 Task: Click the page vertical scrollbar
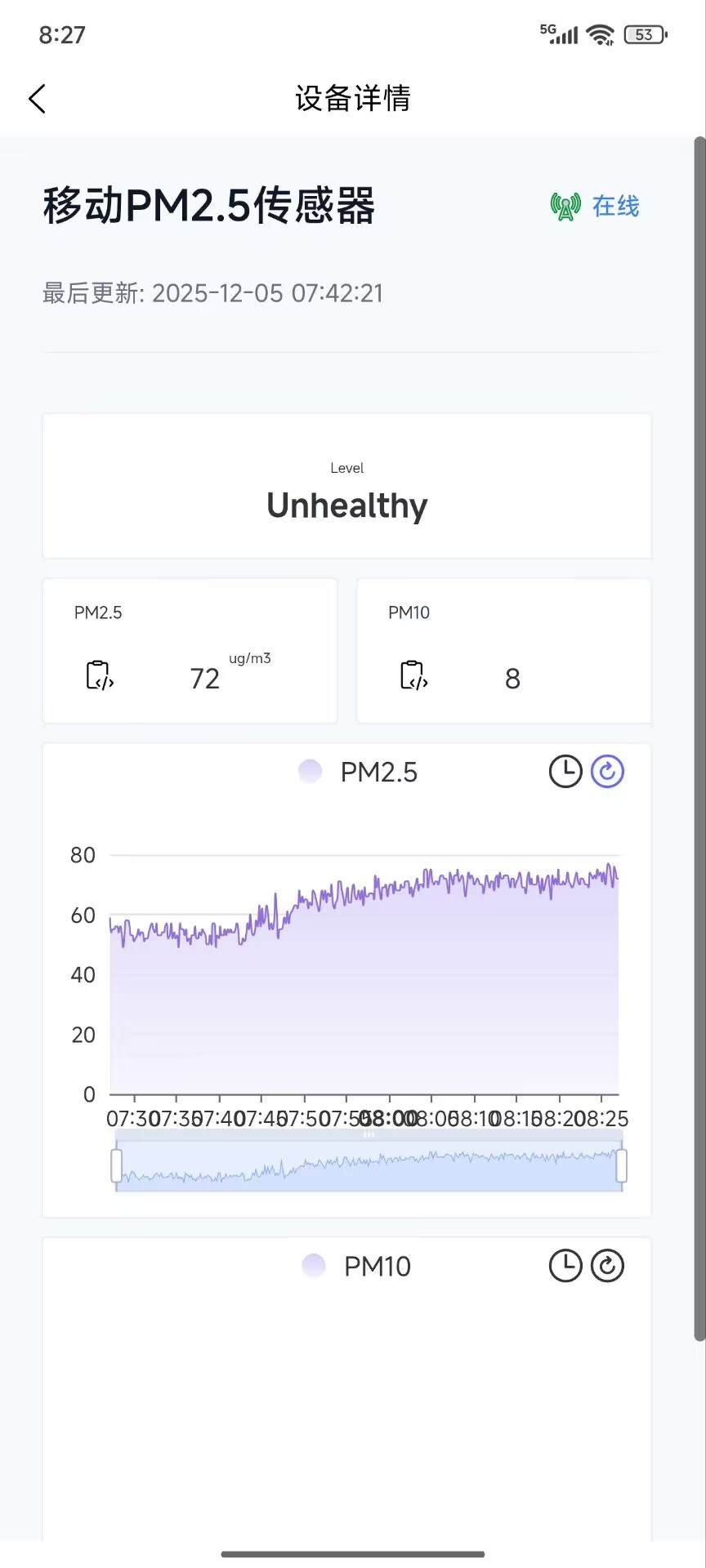click(699, 735)
